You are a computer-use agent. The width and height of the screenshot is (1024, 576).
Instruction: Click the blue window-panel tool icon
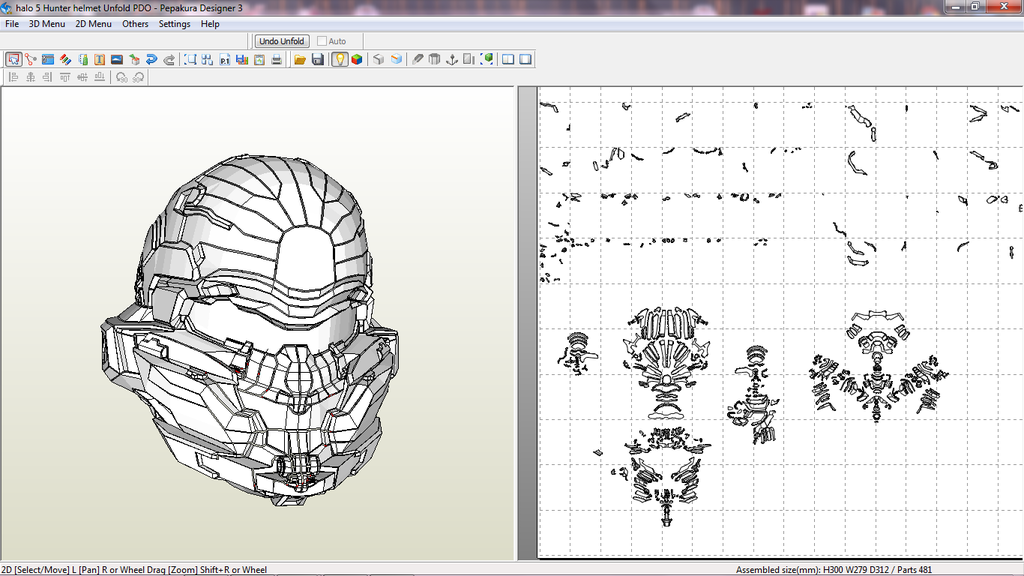(x=48, y=59)
